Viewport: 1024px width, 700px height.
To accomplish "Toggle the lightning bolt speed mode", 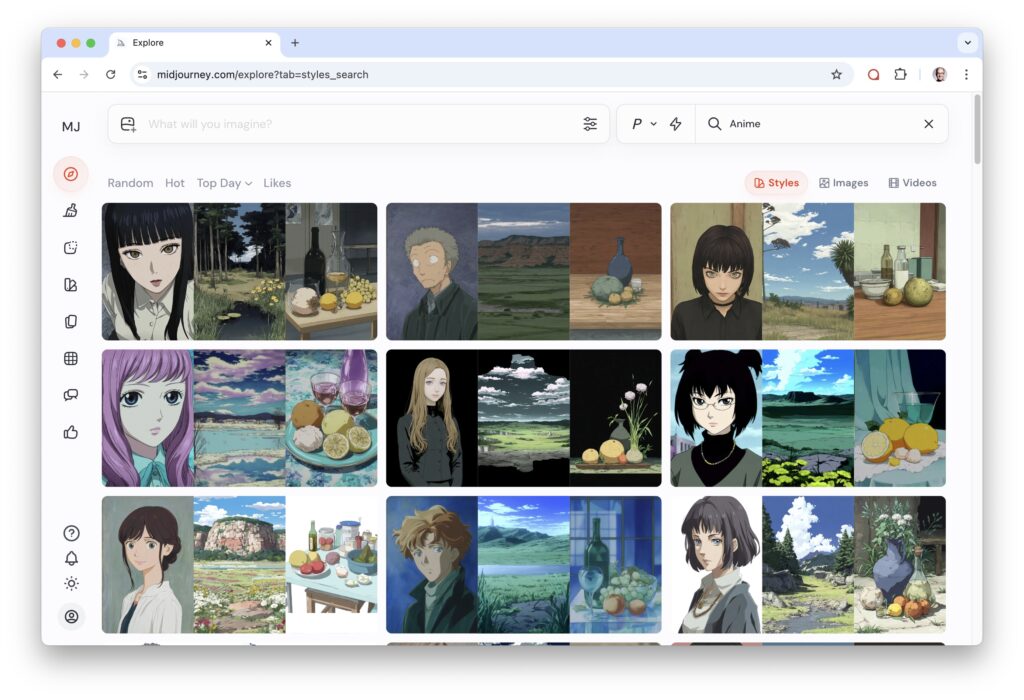I will [x=676, y=124].
